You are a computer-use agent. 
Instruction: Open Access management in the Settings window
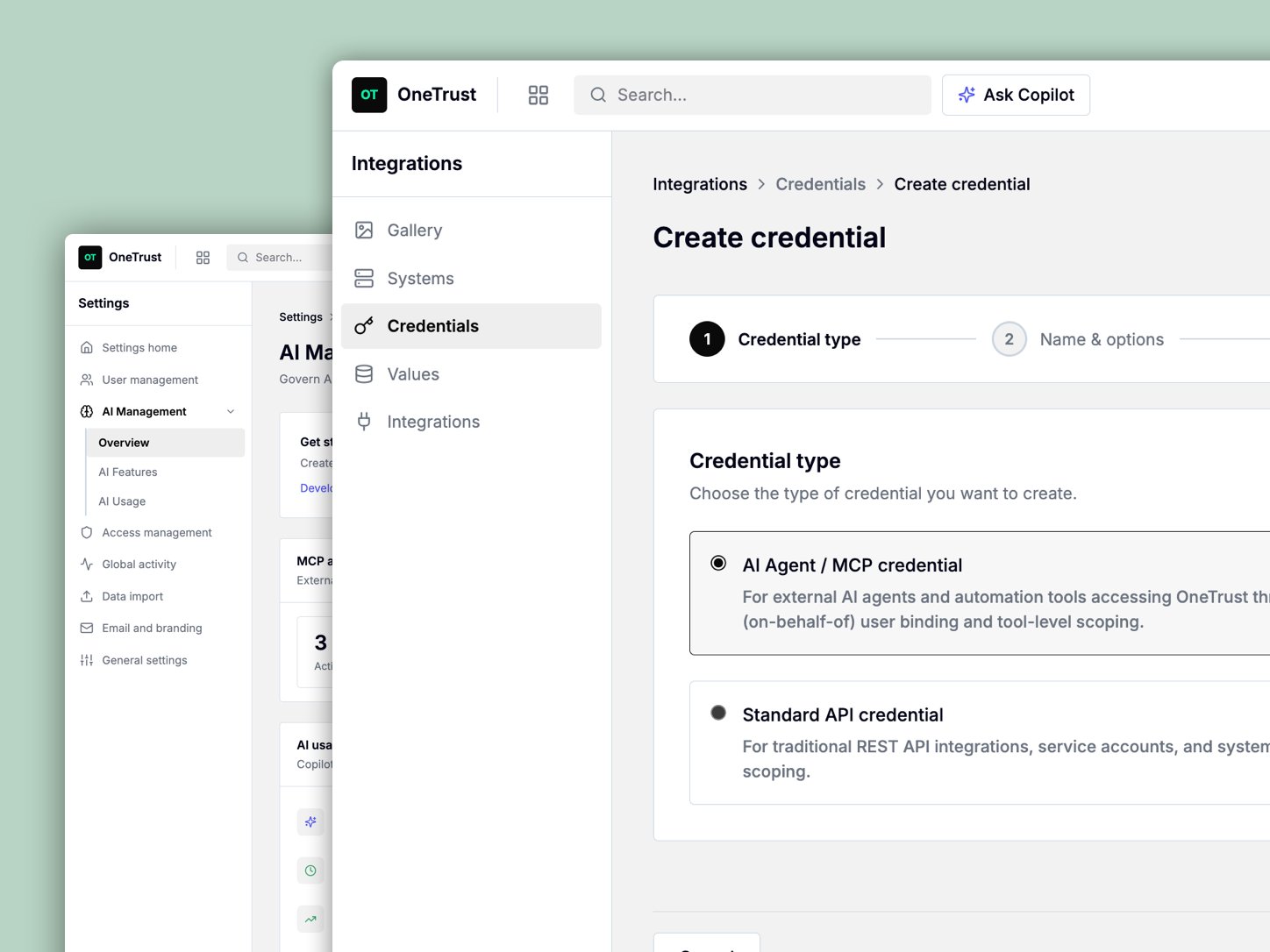[x=158, y=533]
